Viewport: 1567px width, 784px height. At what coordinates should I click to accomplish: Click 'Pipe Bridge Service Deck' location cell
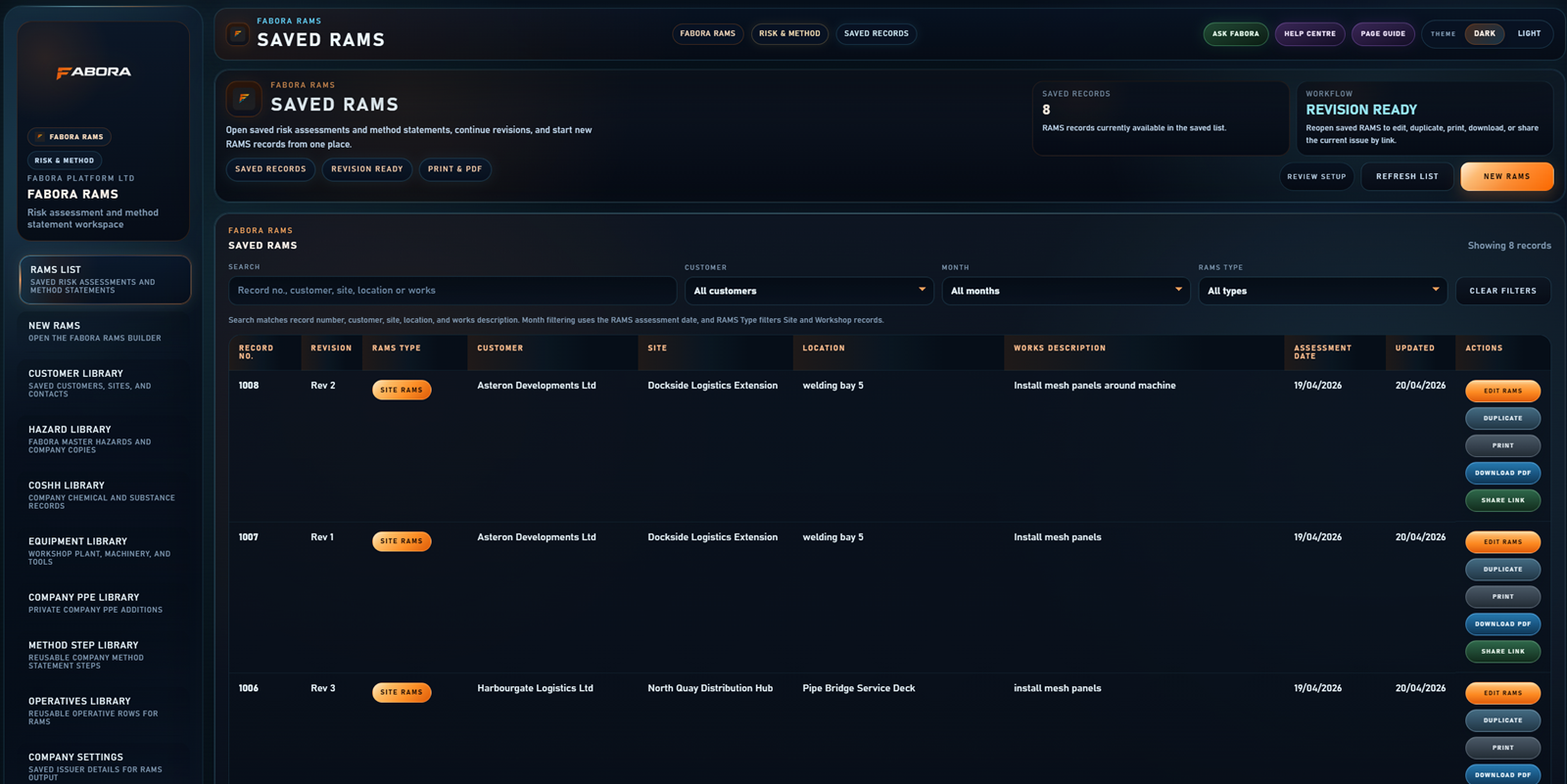pos(859,688)
